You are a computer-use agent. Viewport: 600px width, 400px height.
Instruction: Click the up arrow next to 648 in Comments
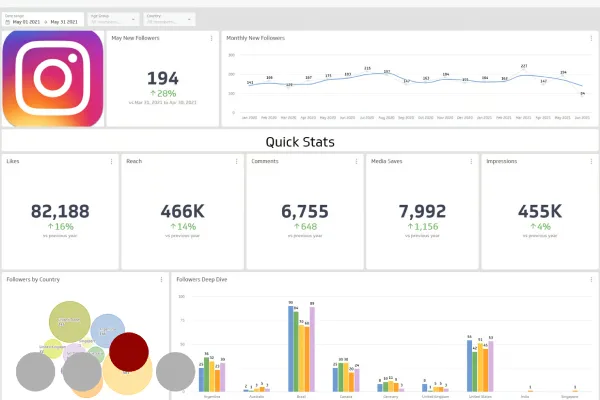tap(297, 226)
